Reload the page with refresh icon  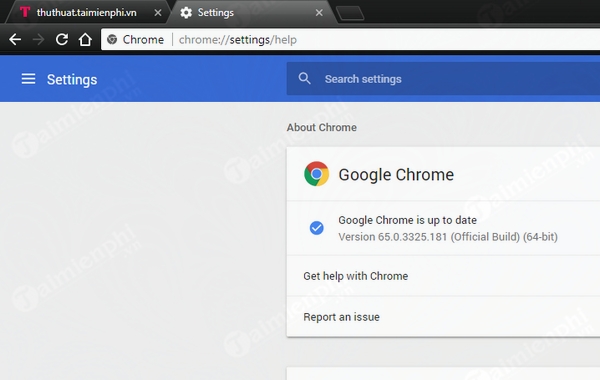pyautogui.click(x=62, y=39)
